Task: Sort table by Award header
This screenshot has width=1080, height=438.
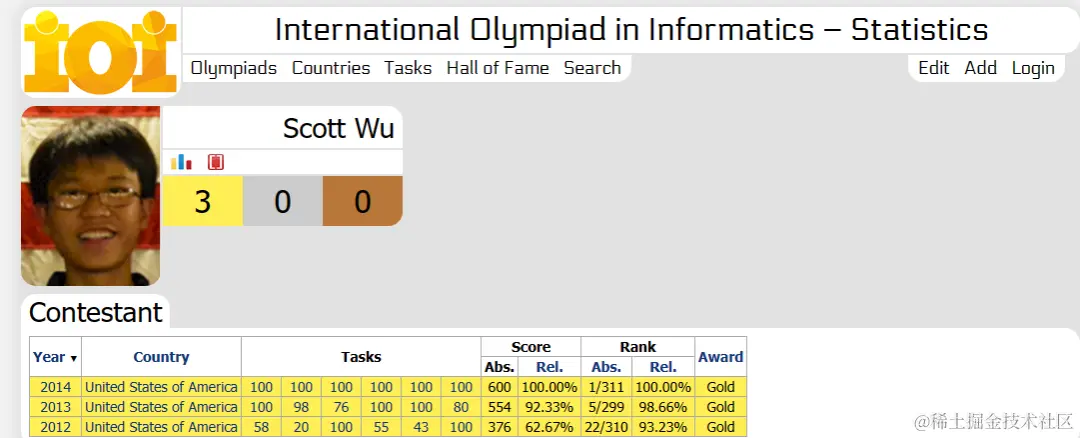Action: [x=720, y=357]
